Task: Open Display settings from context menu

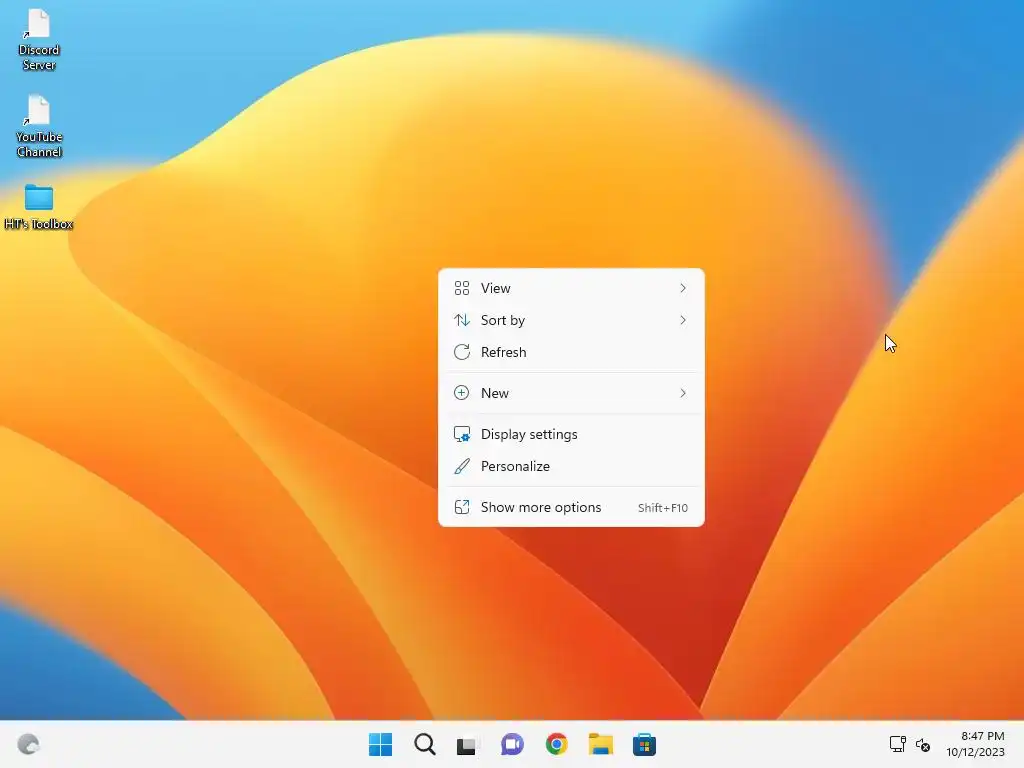Action: click(571, 434)
